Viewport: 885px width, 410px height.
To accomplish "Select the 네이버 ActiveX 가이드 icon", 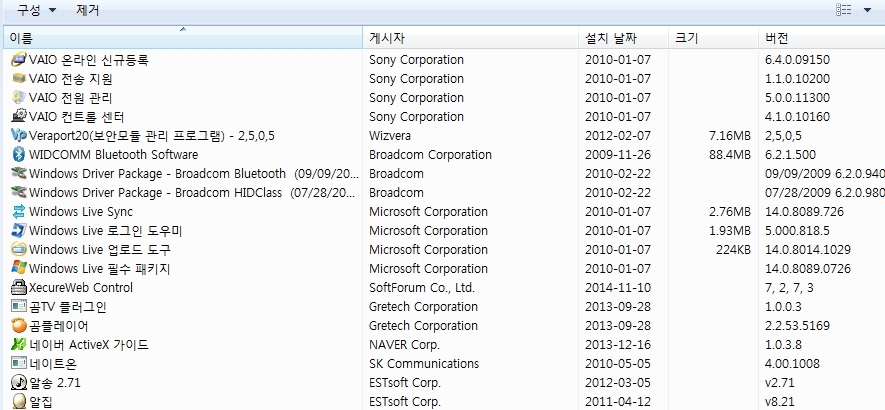I will click(x=18, y=345).
